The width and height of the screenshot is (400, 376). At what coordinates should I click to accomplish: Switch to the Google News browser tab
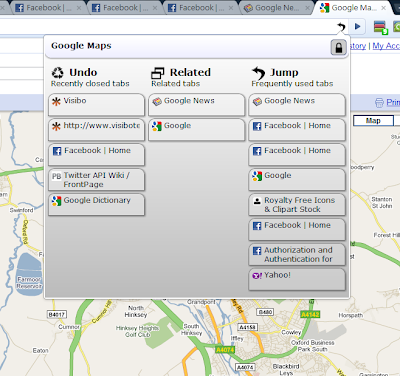tap(277, 8)
